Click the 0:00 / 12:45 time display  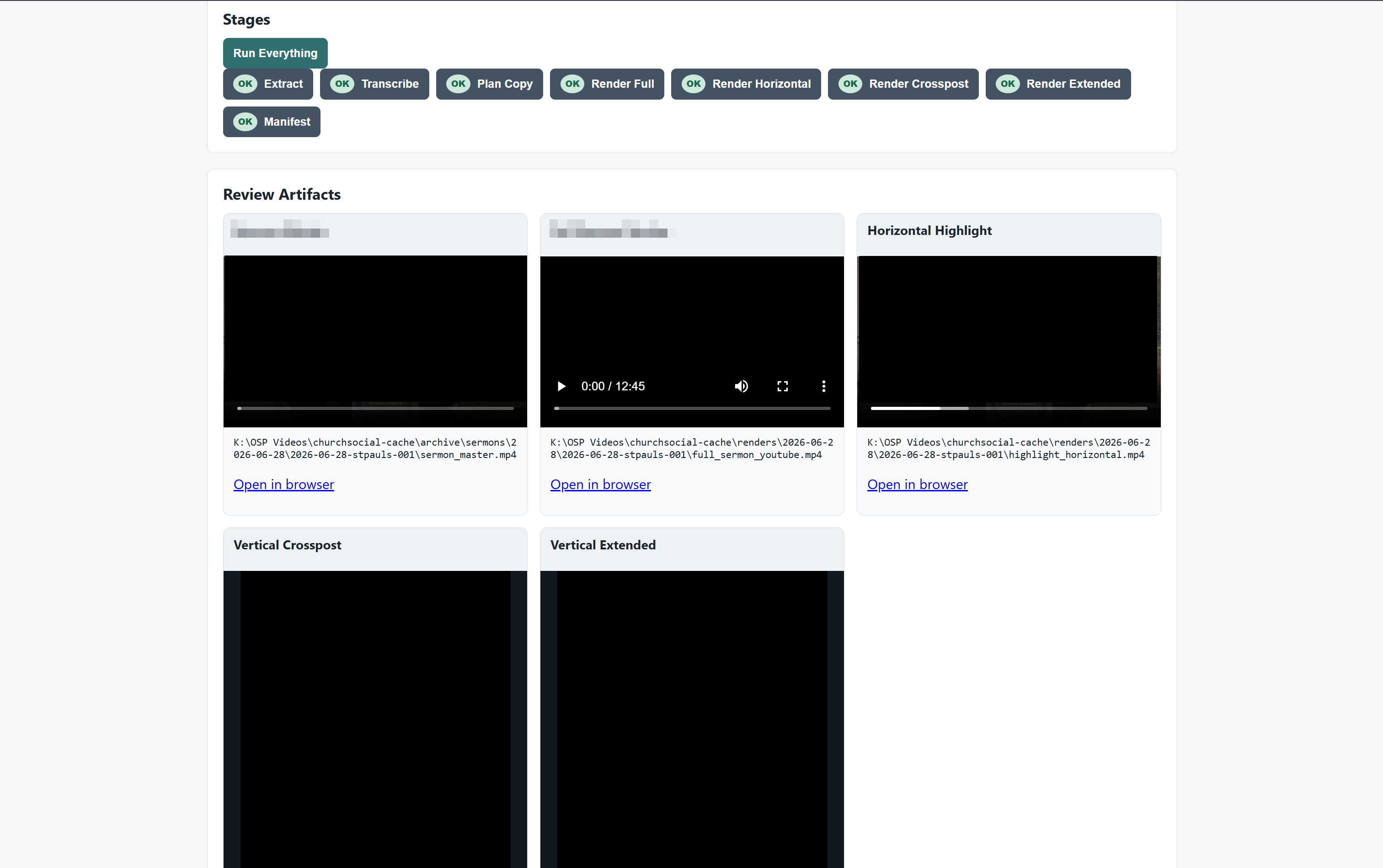click(613, 386)
